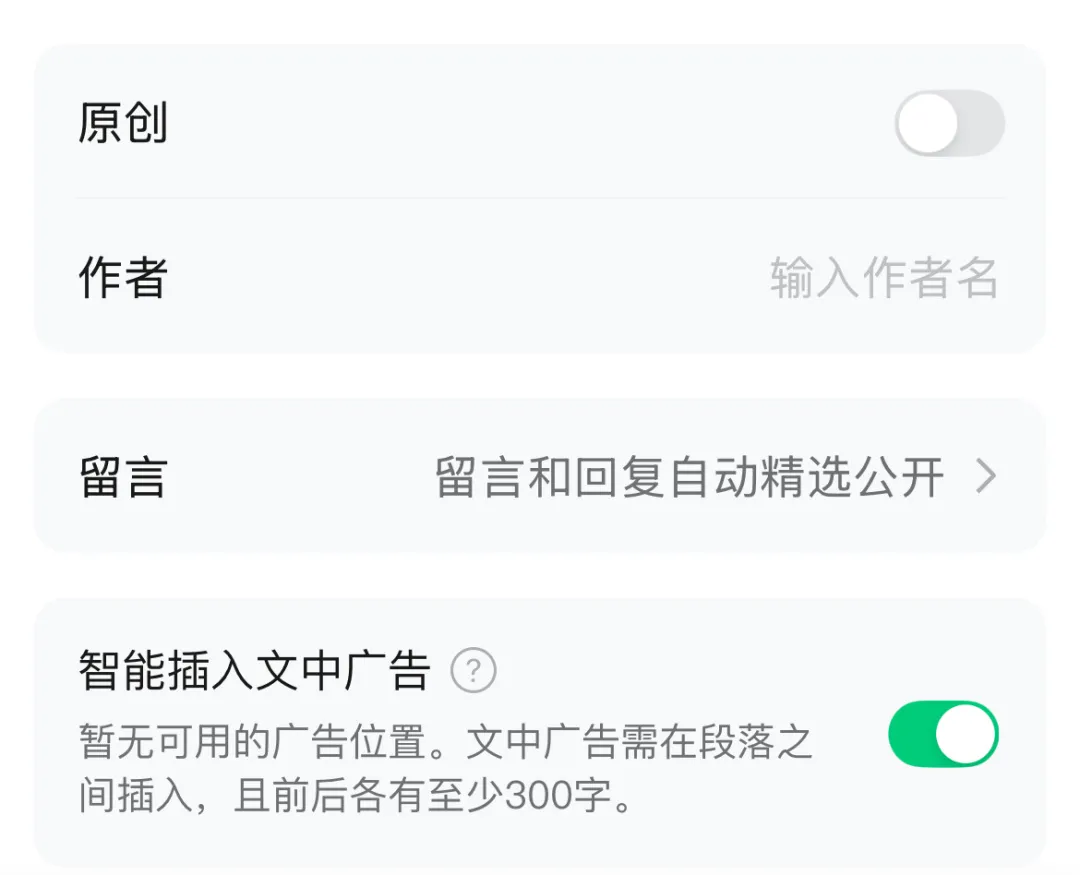1080x875 pixels.
Task: Tap the green track of the ad insertion switch
Action: [911, 734]
